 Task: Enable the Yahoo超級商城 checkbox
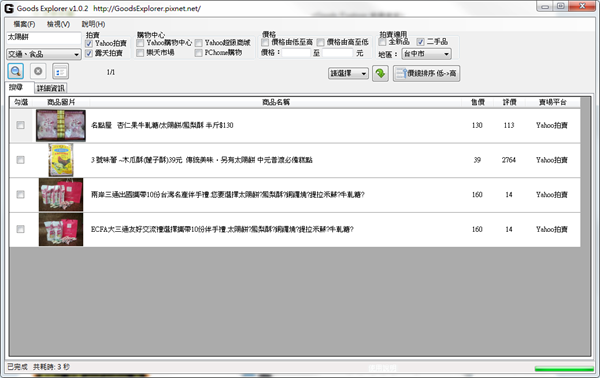coord(198,43)
